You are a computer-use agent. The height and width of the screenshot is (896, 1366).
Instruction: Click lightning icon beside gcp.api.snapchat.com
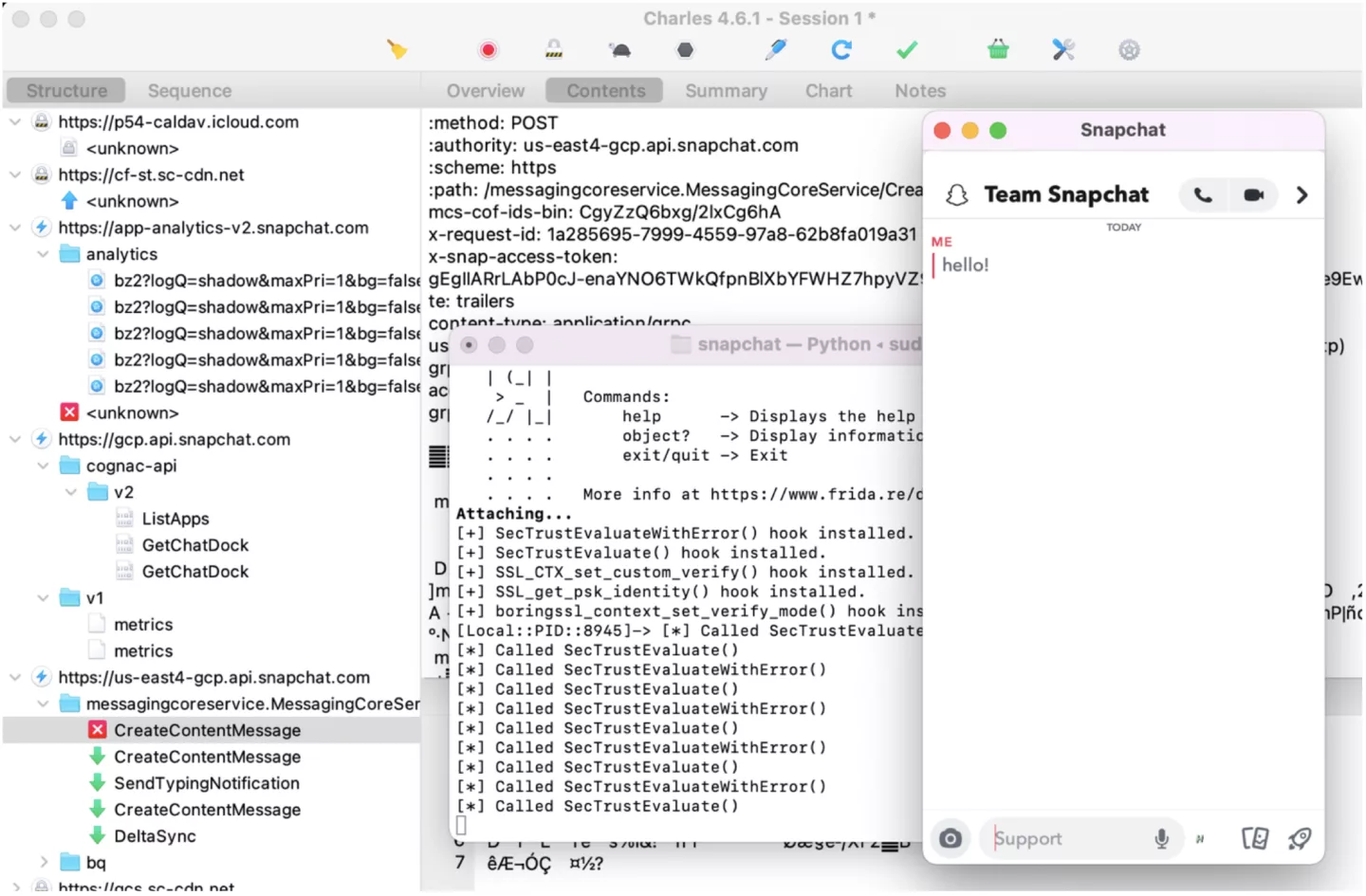(41, 439)
